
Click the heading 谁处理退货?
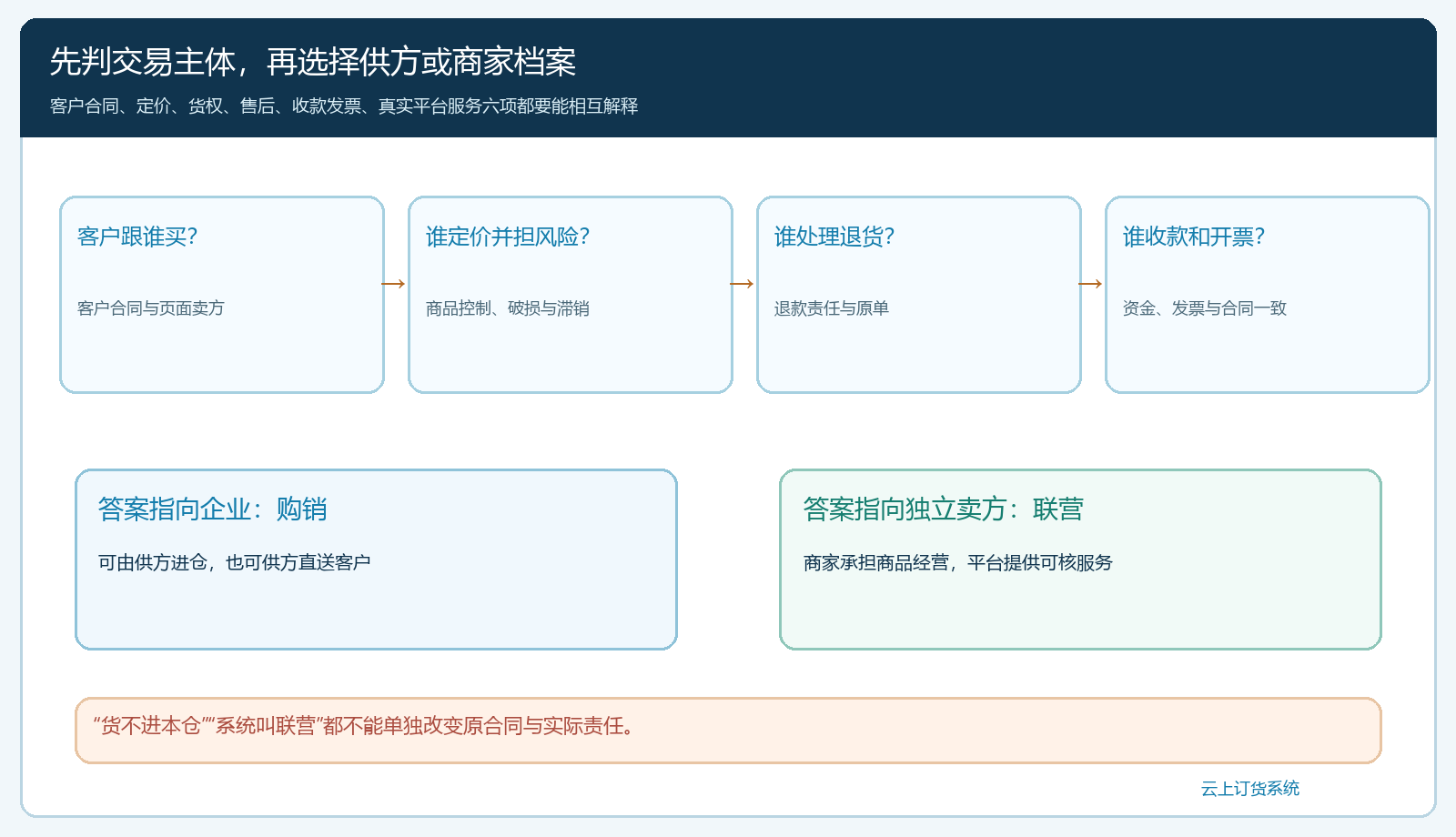pos(834,237)
